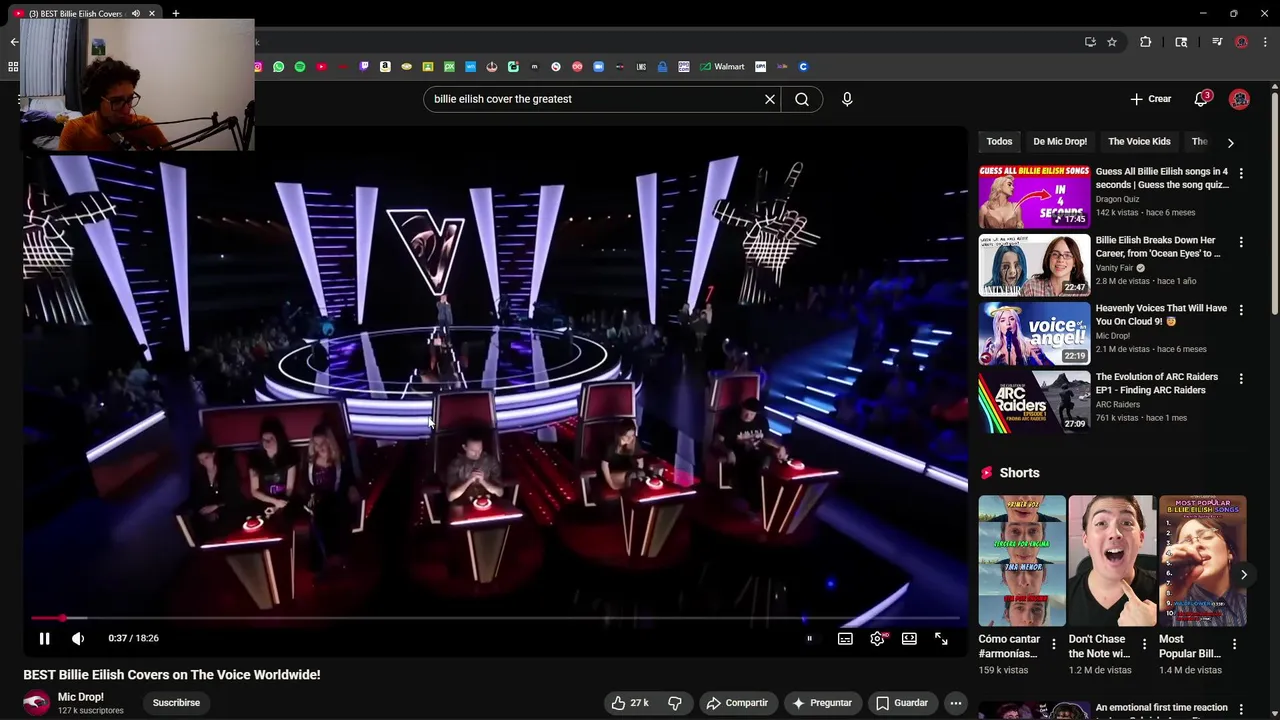Open the video player settings gear
This screenshot has width=1280, height=720.
coord(877,638)
